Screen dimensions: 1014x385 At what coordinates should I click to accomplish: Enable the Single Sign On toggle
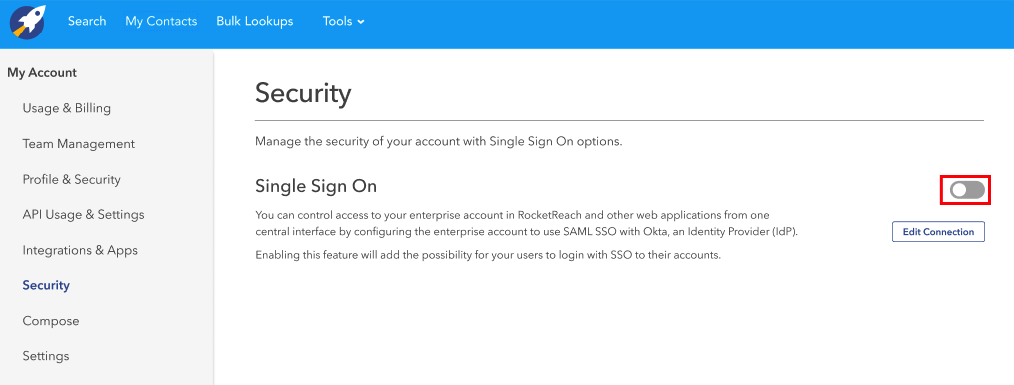(967, 190)
